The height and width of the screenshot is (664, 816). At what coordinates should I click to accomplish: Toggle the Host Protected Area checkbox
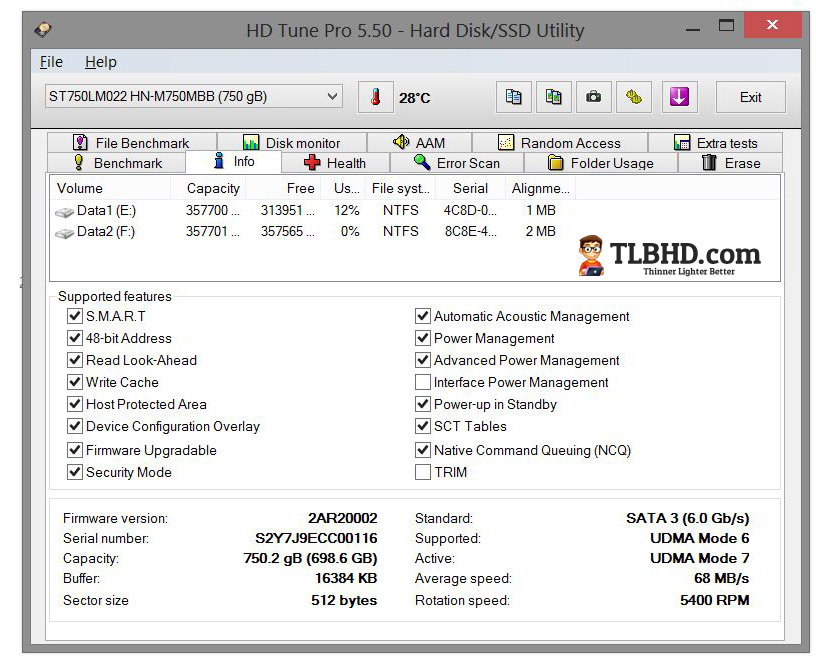[75, 404]
